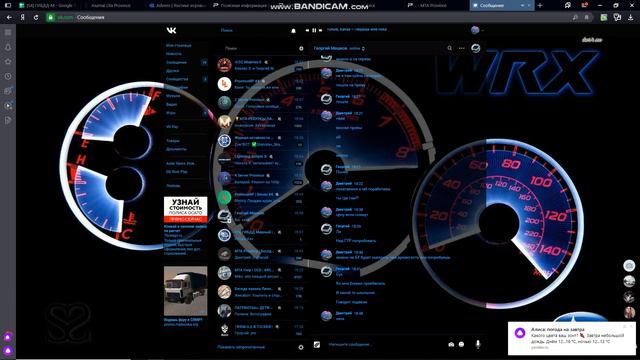Open Игры in VK sidebar
640x360 pixels.
click(x=171, y=113)
